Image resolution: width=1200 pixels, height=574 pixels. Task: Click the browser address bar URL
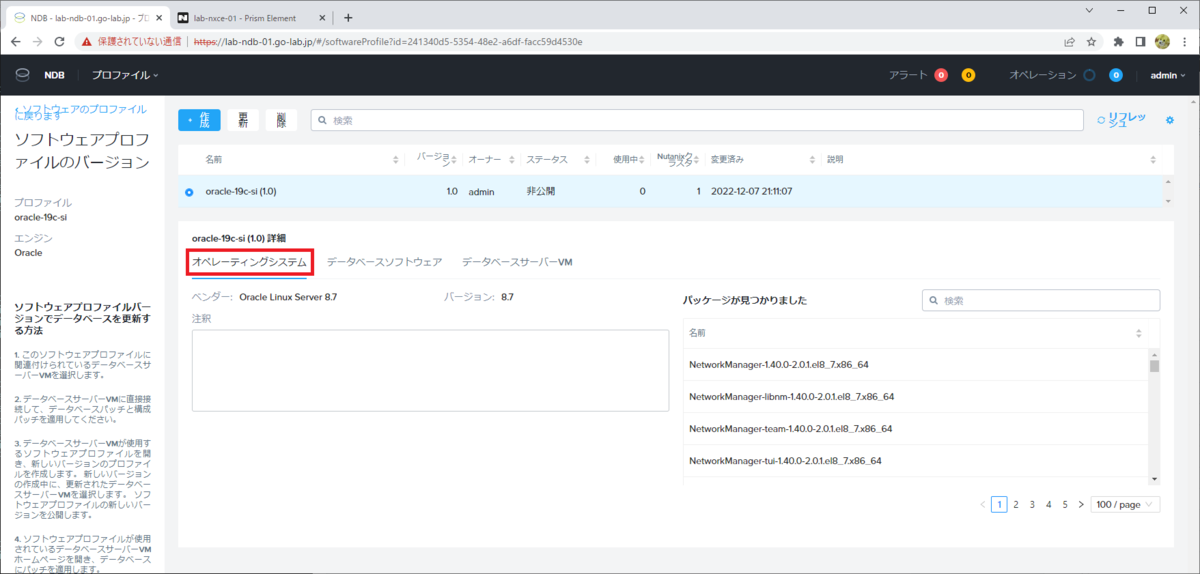click(x=388, y=42)
